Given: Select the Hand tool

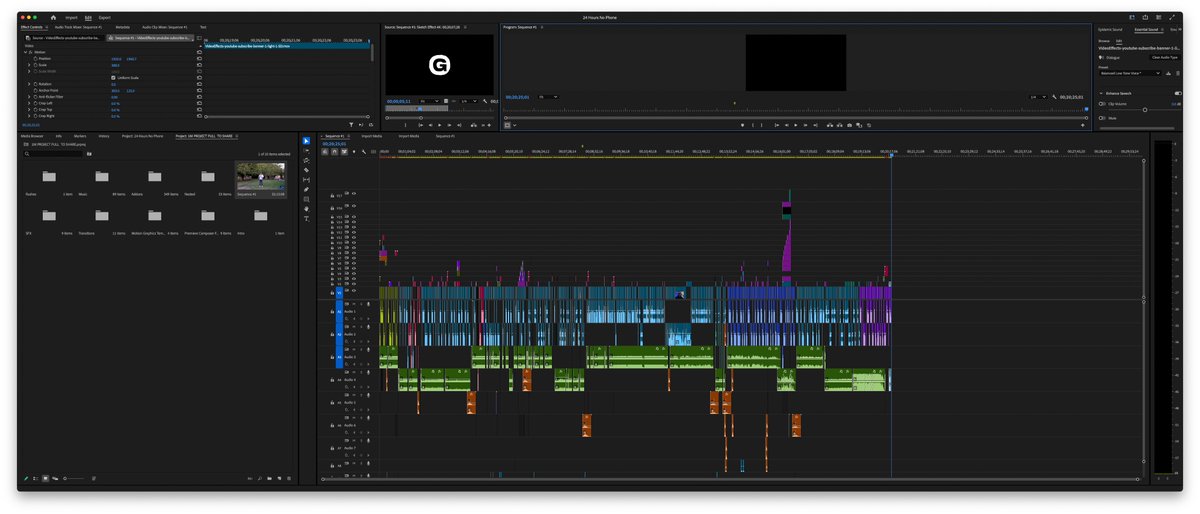Looking at the screenshot, I should click(306, 209).
